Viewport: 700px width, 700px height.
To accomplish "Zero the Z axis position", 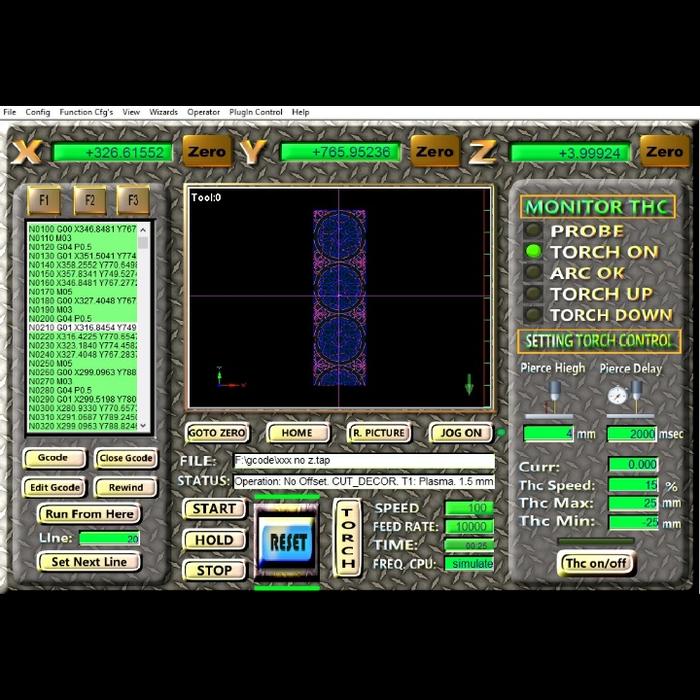I will pyautogui.click(x=664, y=152).
